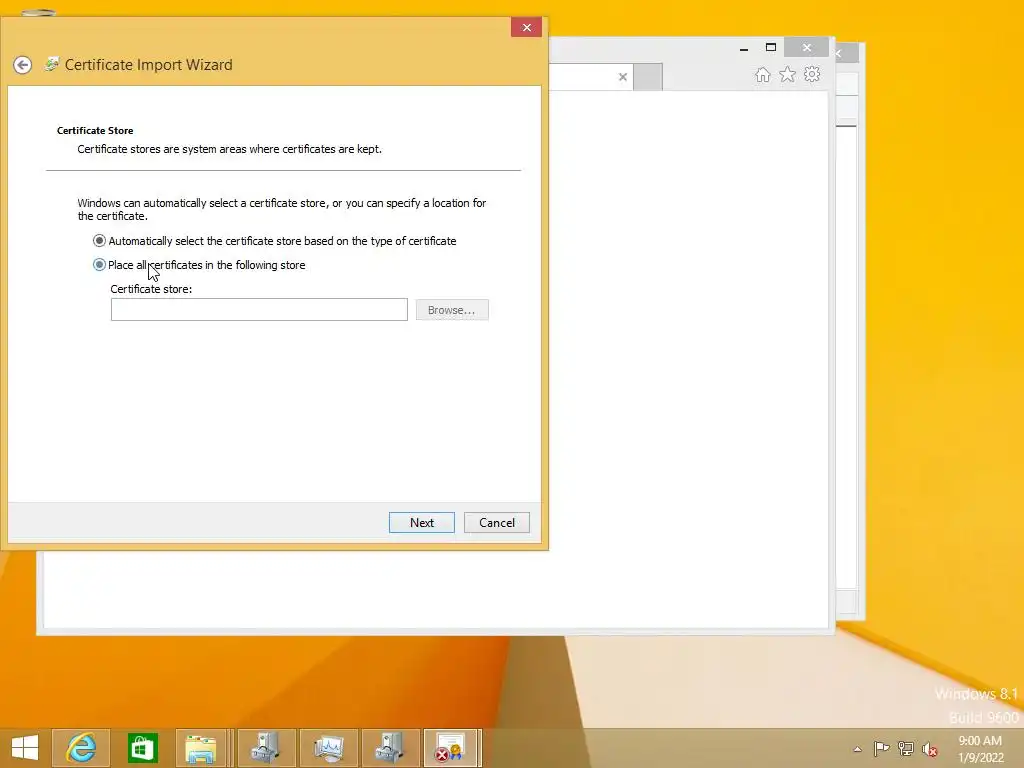Close the Certificate Import Wizard window

(526, 27)
